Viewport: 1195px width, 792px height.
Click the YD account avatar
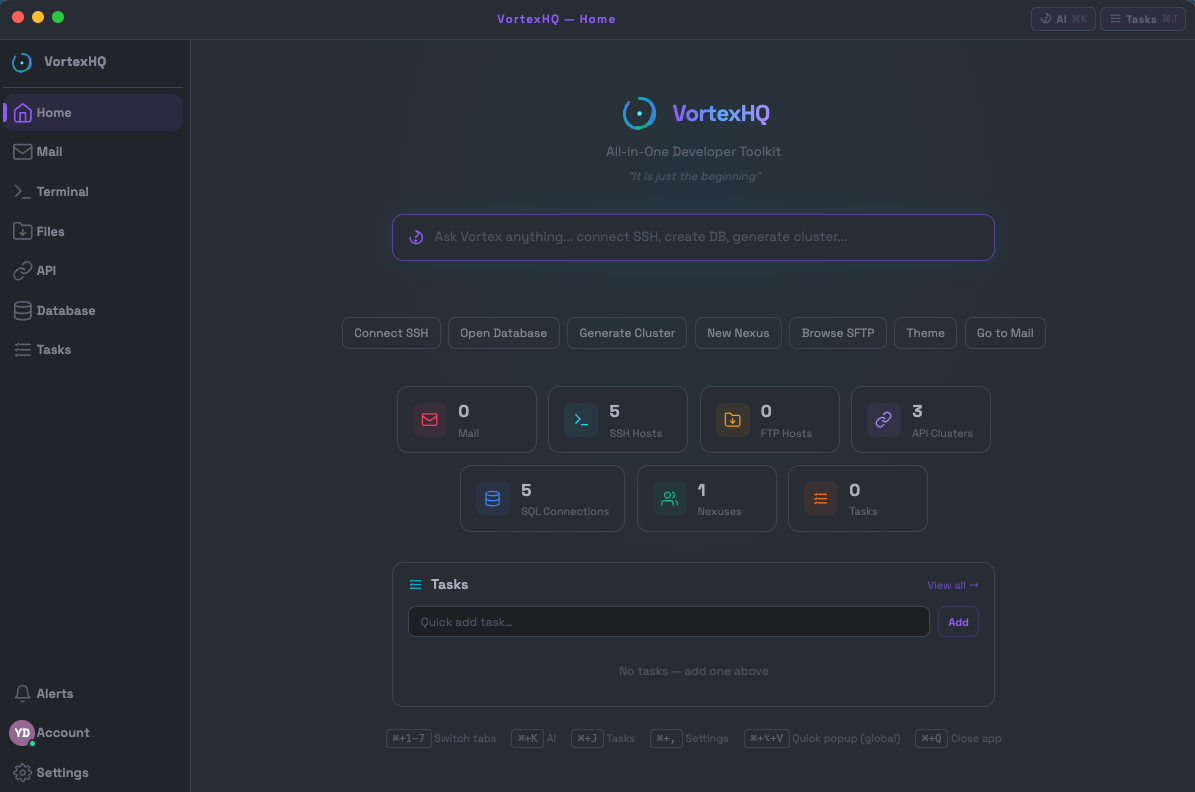click(x=22, y=733)
